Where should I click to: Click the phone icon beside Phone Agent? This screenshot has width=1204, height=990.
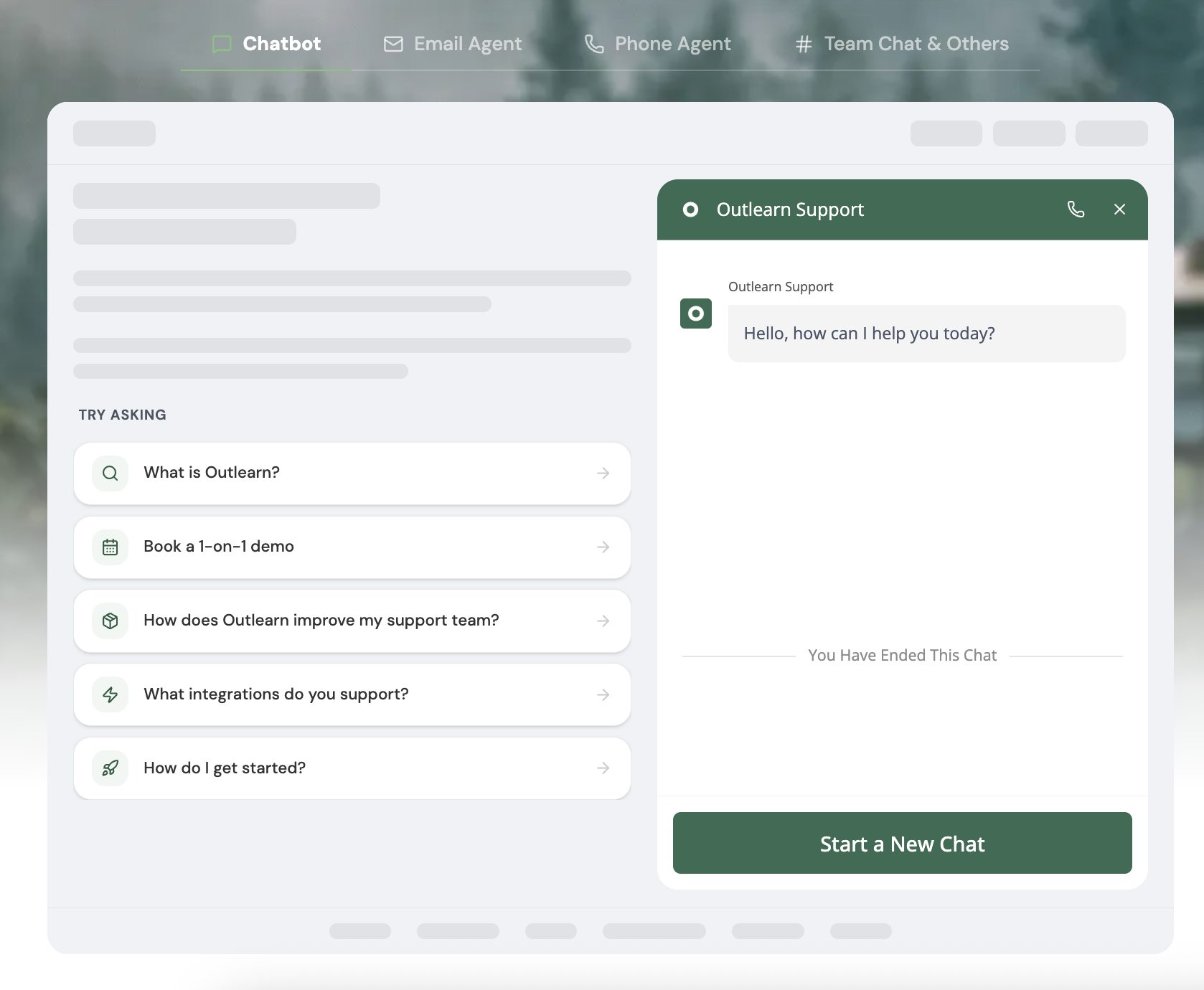(x=594, y=44)
